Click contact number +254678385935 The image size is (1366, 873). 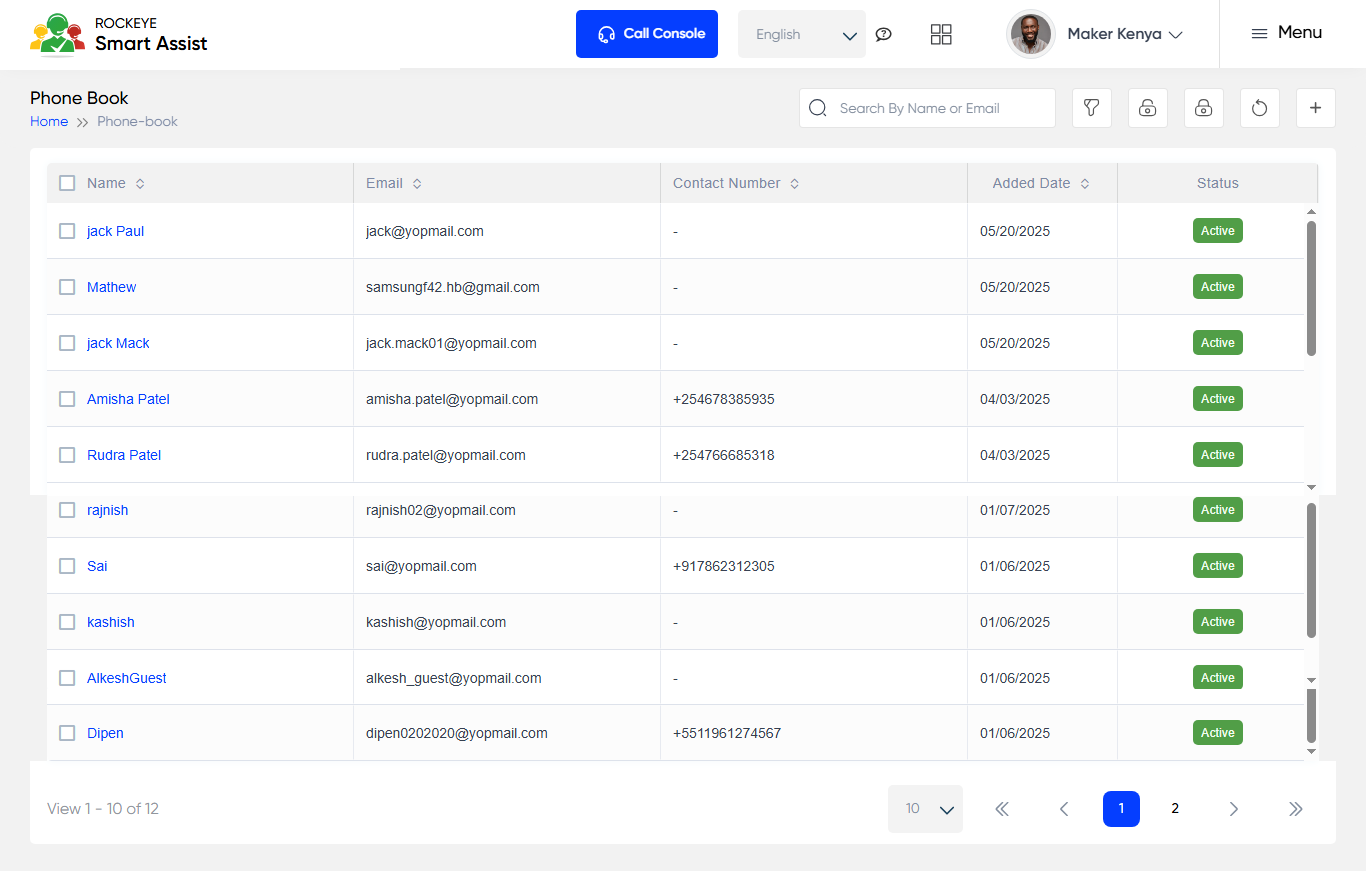click(x=724, y=399)
